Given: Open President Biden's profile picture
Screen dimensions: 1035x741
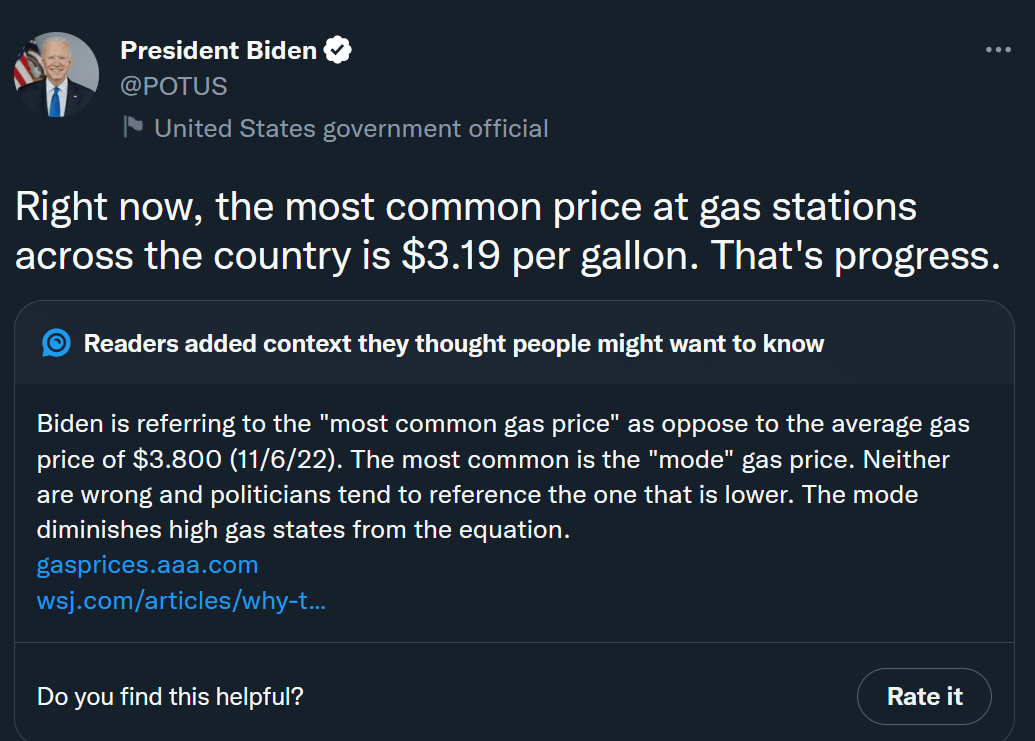Looking at the screenshot, I should [56, 75].
